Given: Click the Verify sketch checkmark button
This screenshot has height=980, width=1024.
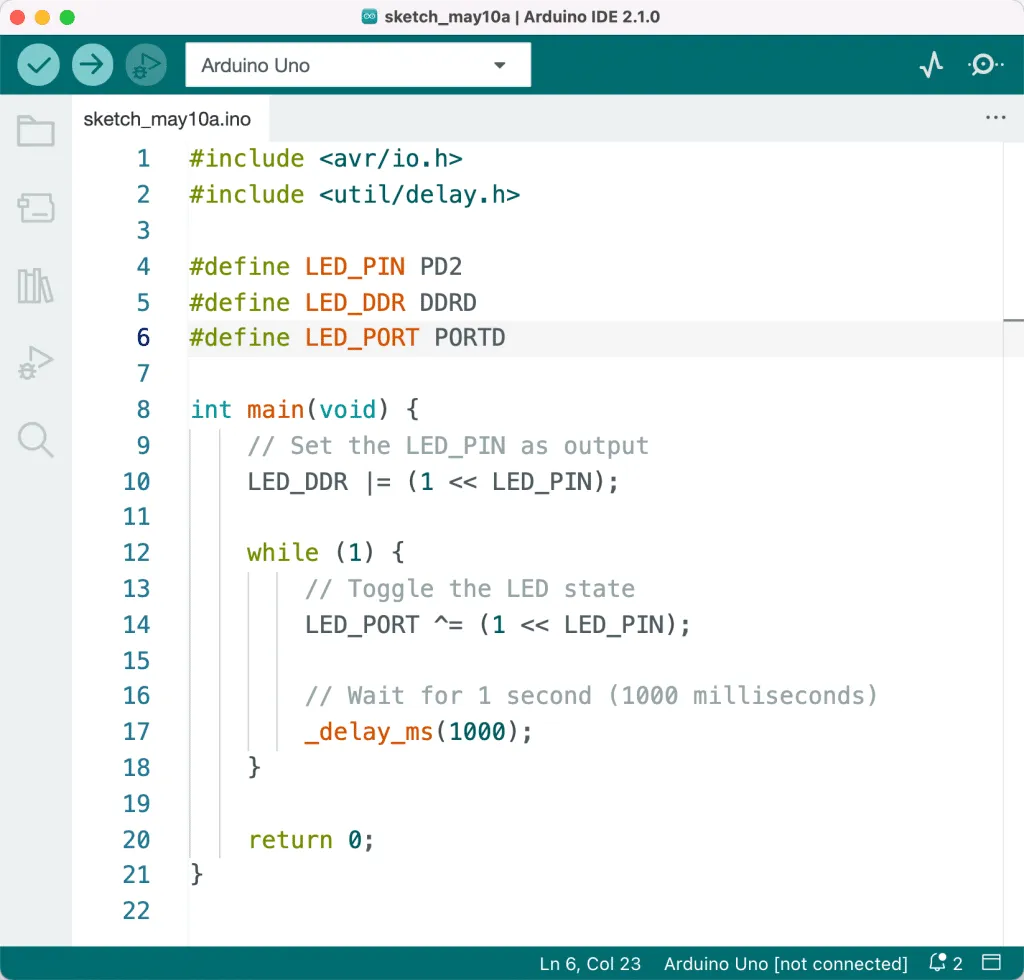Looking at the screenshot, I should click(x=38, y=66).
